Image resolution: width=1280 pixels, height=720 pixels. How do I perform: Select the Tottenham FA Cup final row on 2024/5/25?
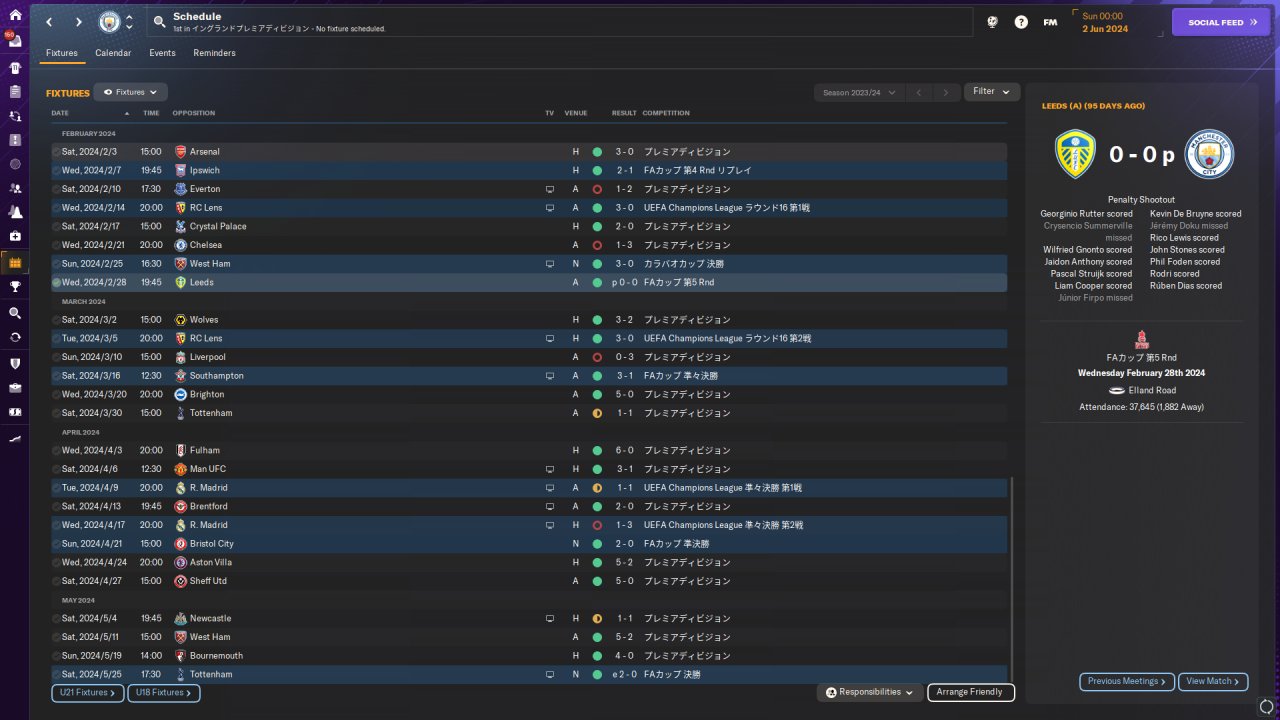point(529,675)
